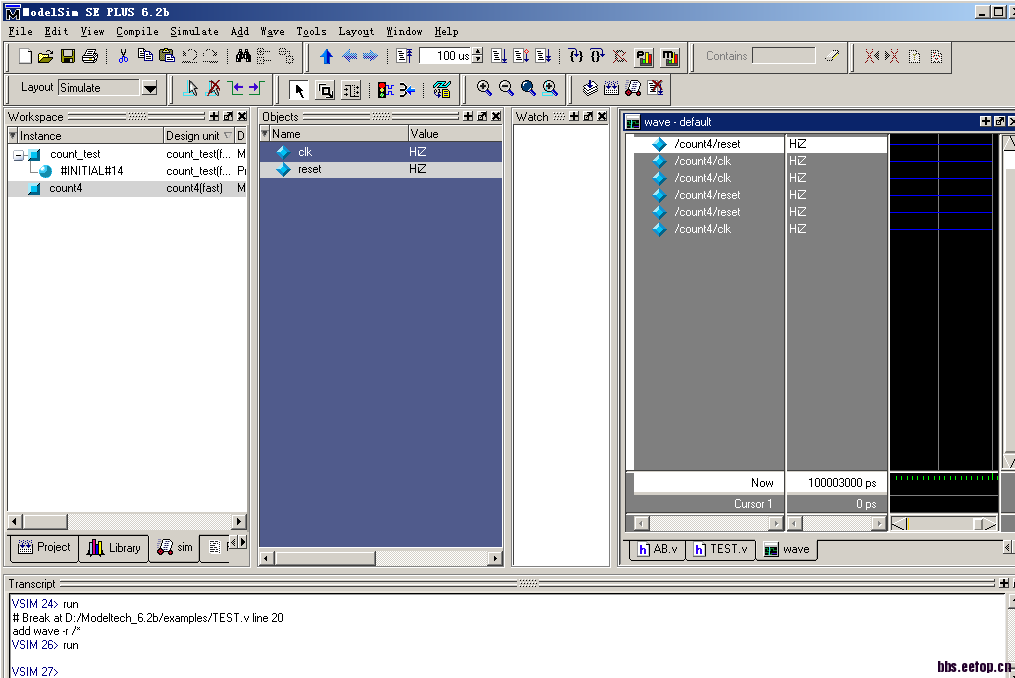
Task: Open Find with the binoculars icon
Action: point(243,56)
